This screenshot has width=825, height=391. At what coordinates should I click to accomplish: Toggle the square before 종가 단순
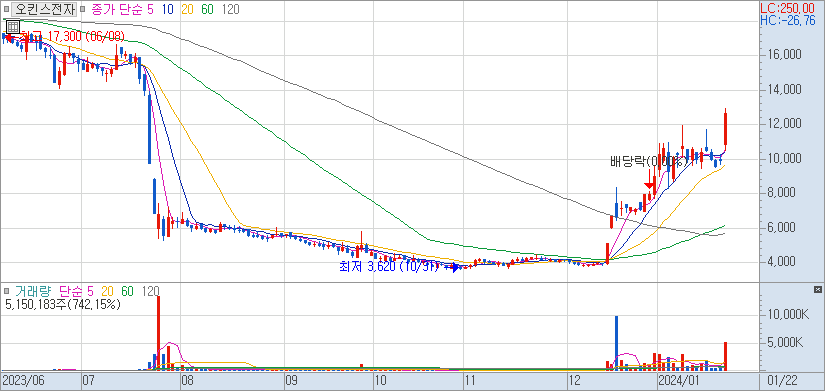pyautogui.click(x=84, y=9)
